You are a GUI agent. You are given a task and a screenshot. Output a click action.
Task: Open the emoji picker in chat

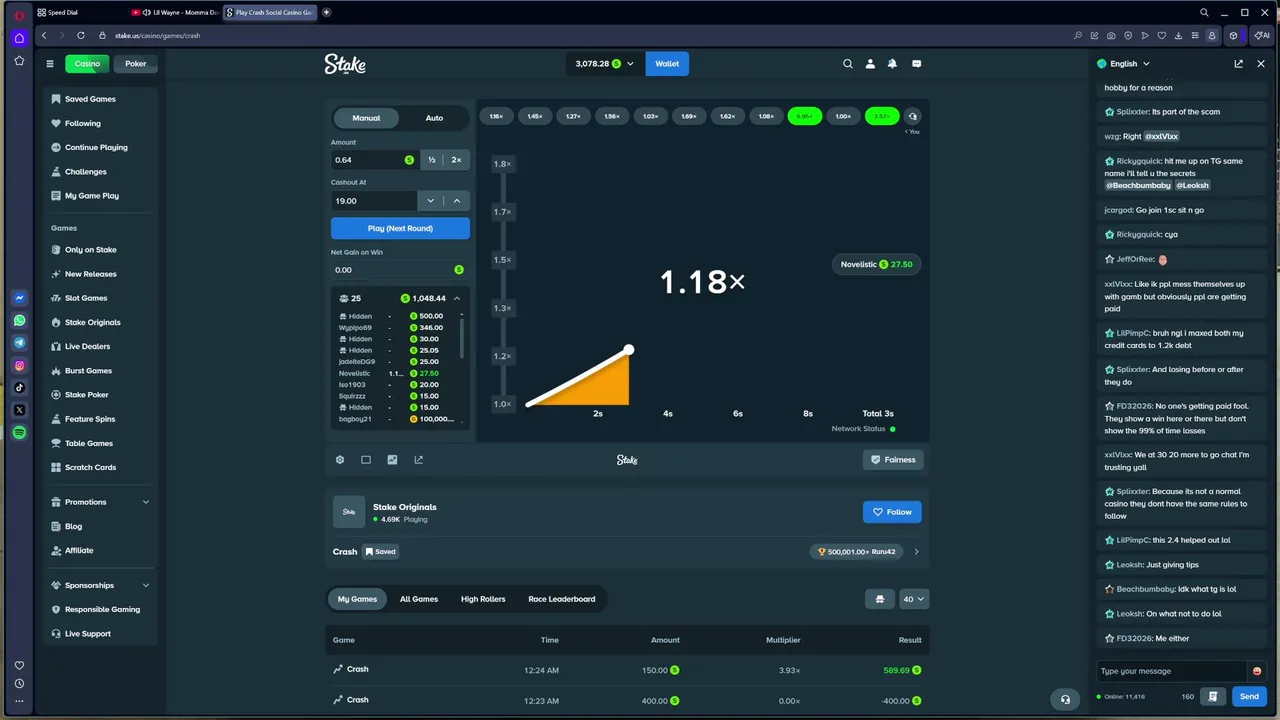pyautogui.click(x=1257, y=671)
